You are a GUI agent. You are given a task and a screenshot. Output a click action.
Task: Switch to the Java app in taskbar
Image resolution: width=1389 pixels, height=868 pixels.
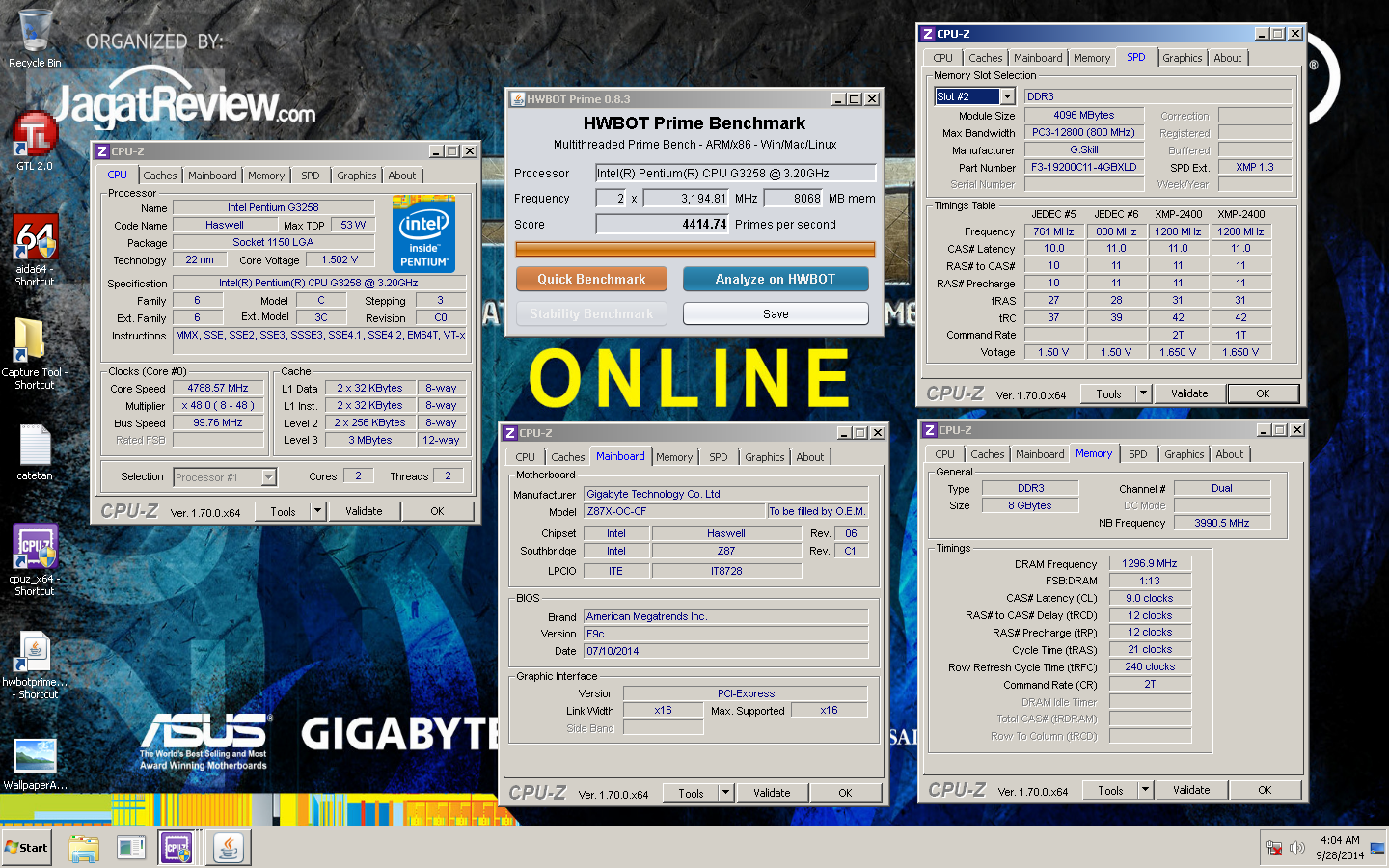coord(229,848)
